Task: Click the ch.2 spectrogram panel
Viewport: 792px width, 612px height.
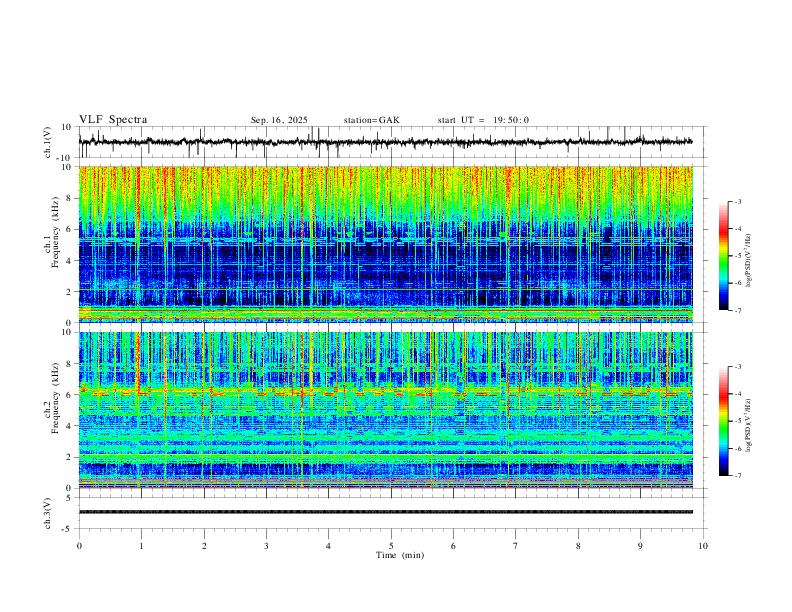Action: click(x=385, y=410)
